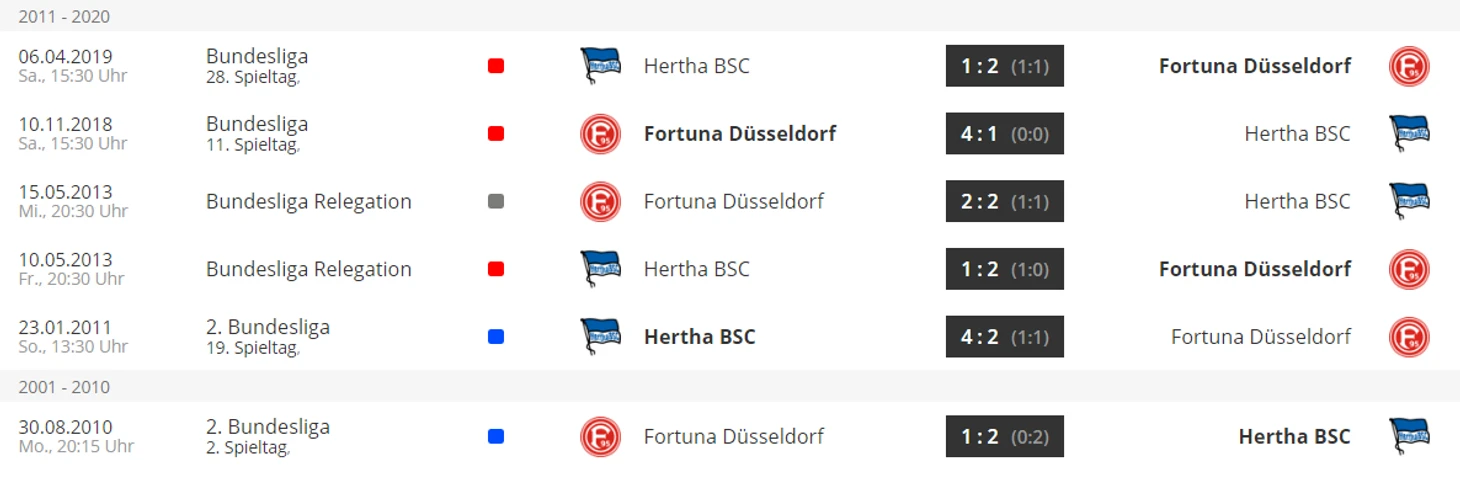
Task: Click Hertha BSC home crest for 10.05.2013
Action: [x=600, y=269]
